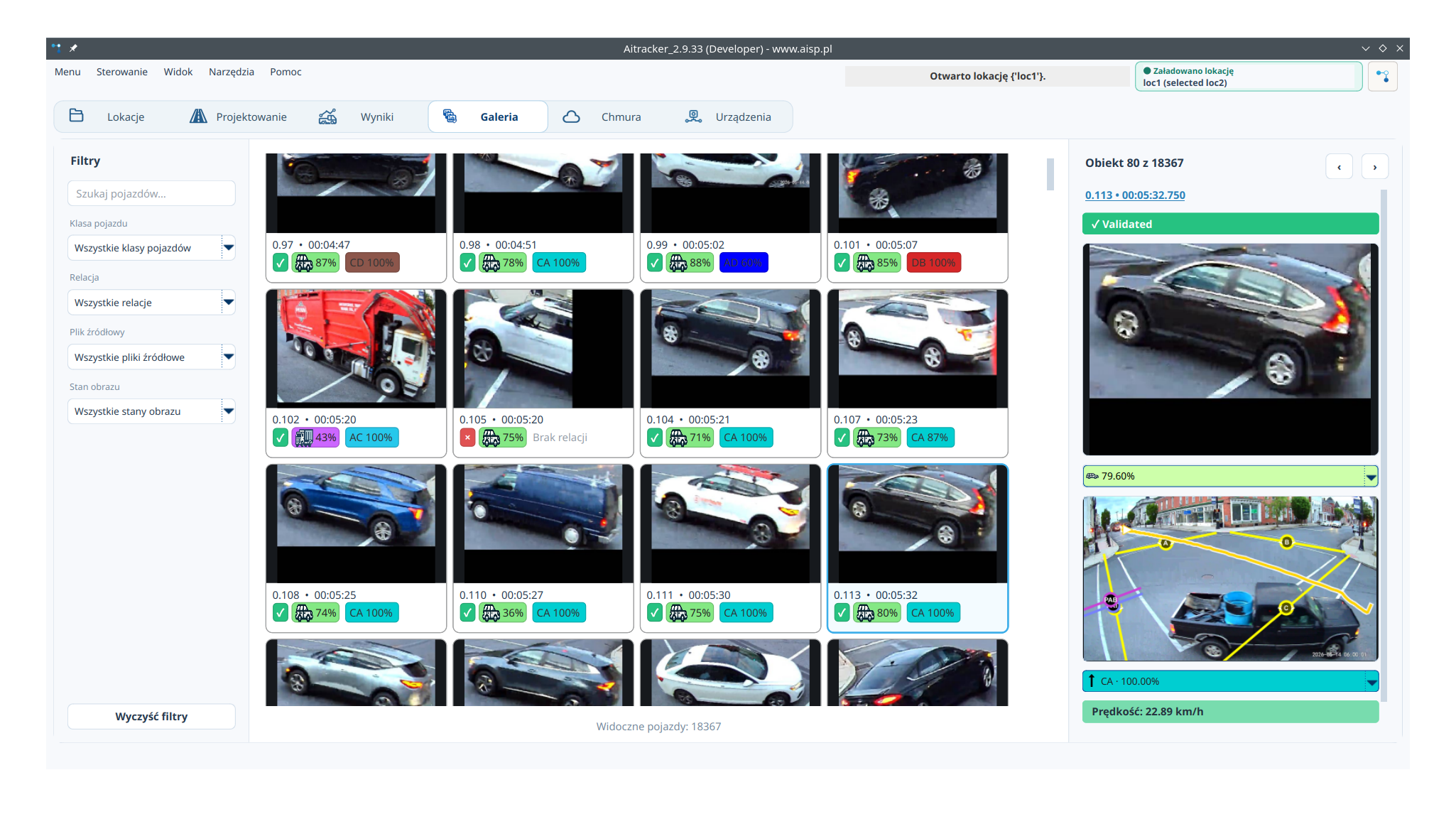The height and width of the screenshot is (824, 1456).
Task: Open the Pomoc menu
Action: [286, 72]
